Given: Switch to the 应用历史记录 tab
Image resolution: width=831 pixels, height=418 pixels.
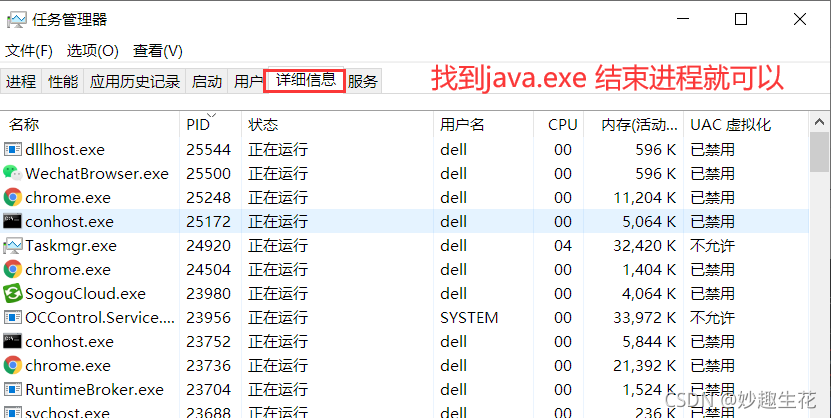Looking at the screenshot, I should (135, 82).
